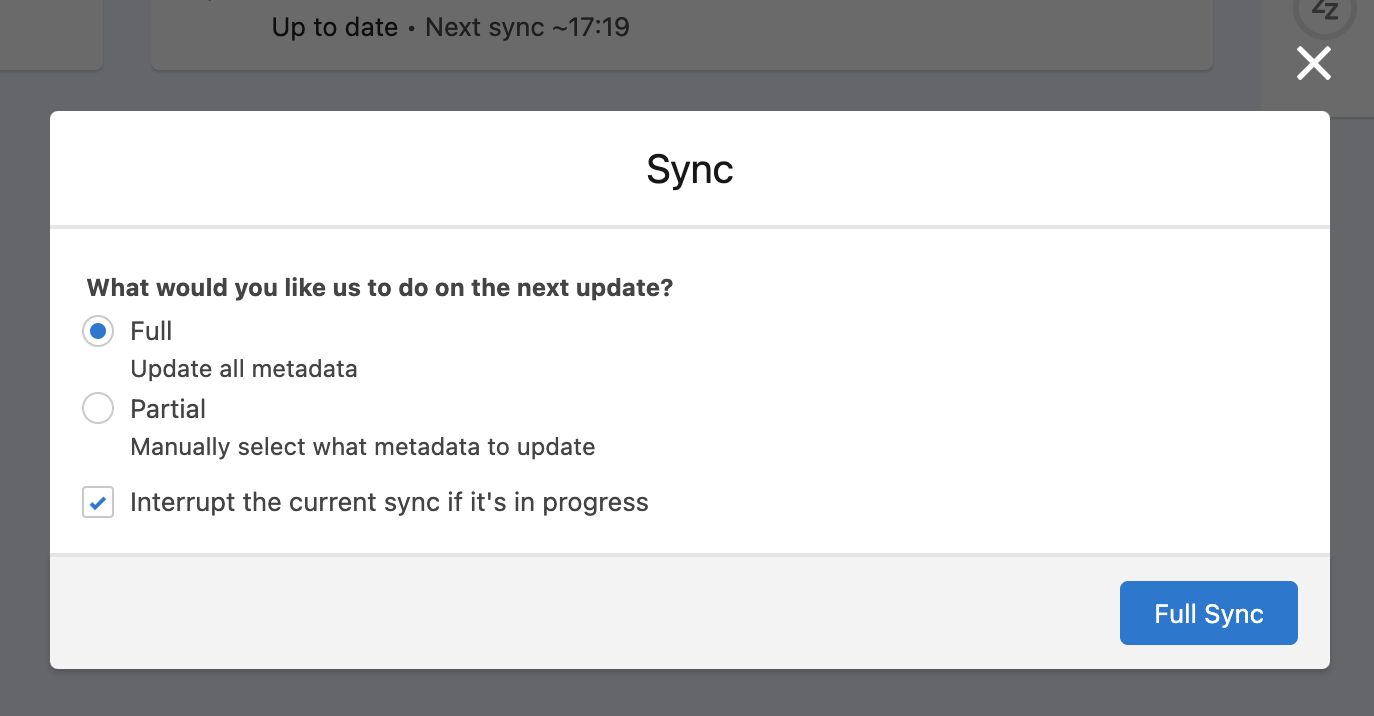
Task: Click the blue dot in the Full radio
Action: click(98, 331)
